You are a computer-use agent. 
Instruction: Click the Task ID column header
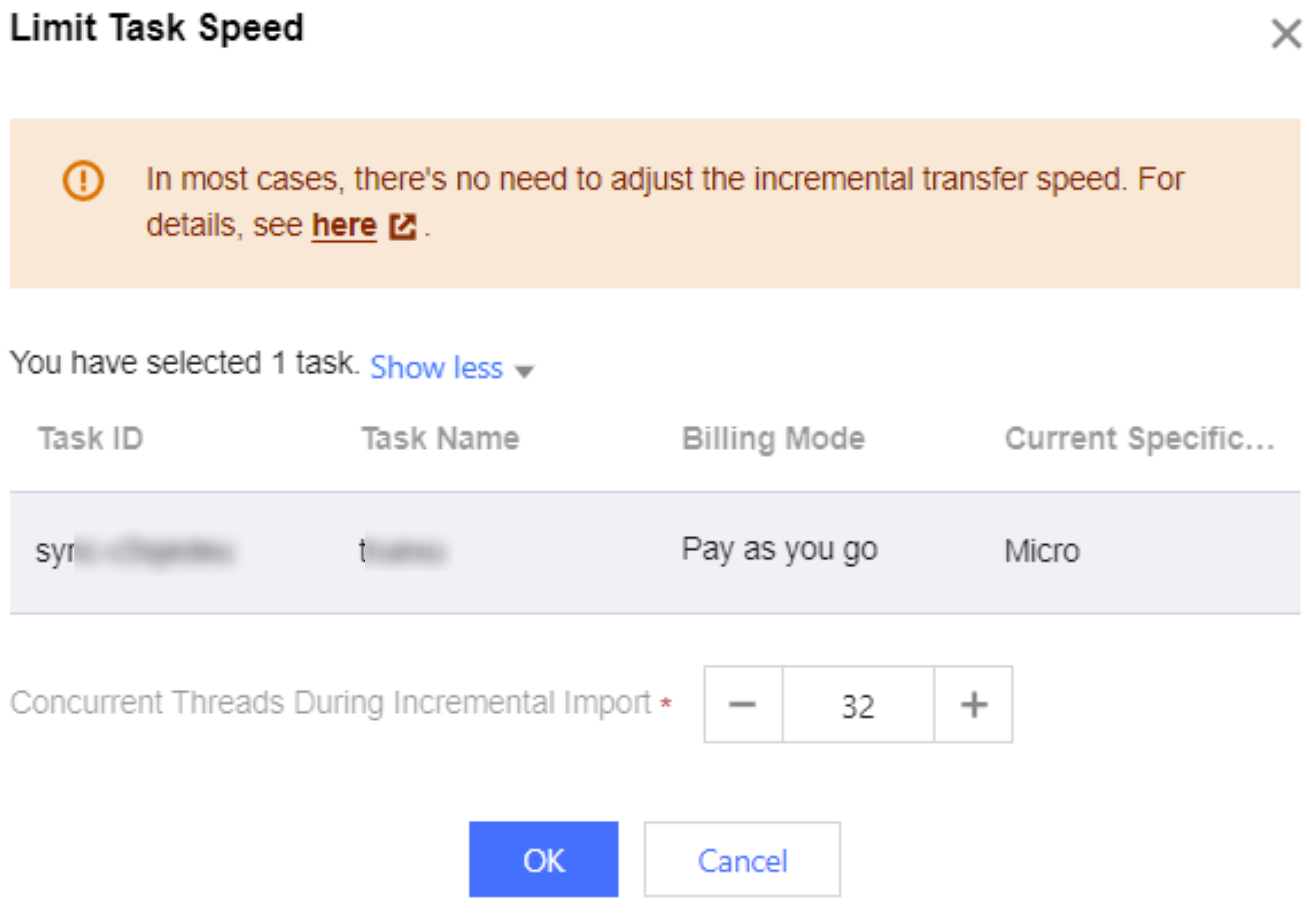tap(90, 439)
